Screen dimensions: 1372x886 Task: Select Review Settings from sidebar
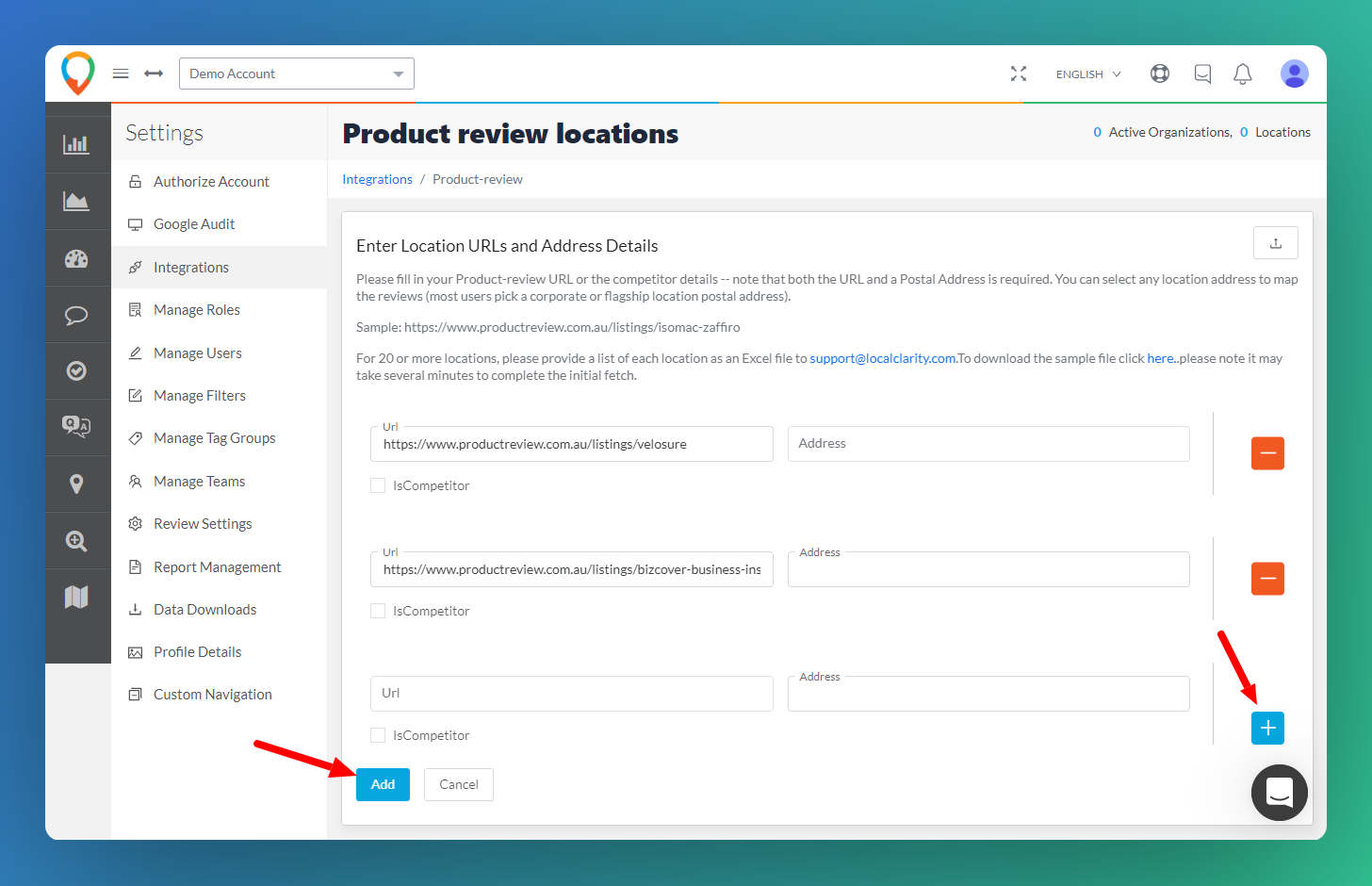(203, 524)
